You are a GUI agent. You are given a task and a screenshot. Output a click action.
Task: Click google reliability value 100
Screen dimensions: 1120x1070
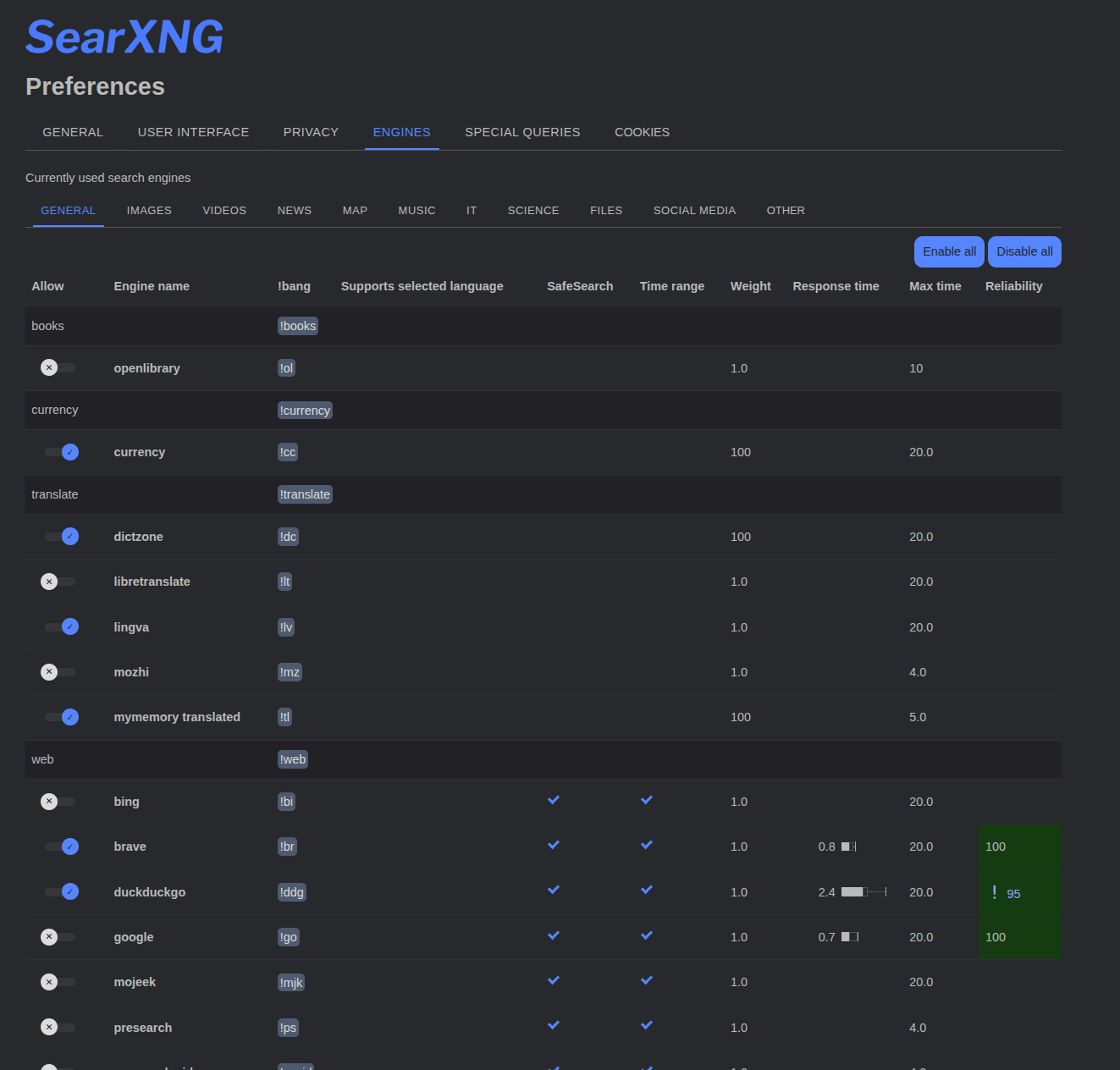click(x=996, y=937)
